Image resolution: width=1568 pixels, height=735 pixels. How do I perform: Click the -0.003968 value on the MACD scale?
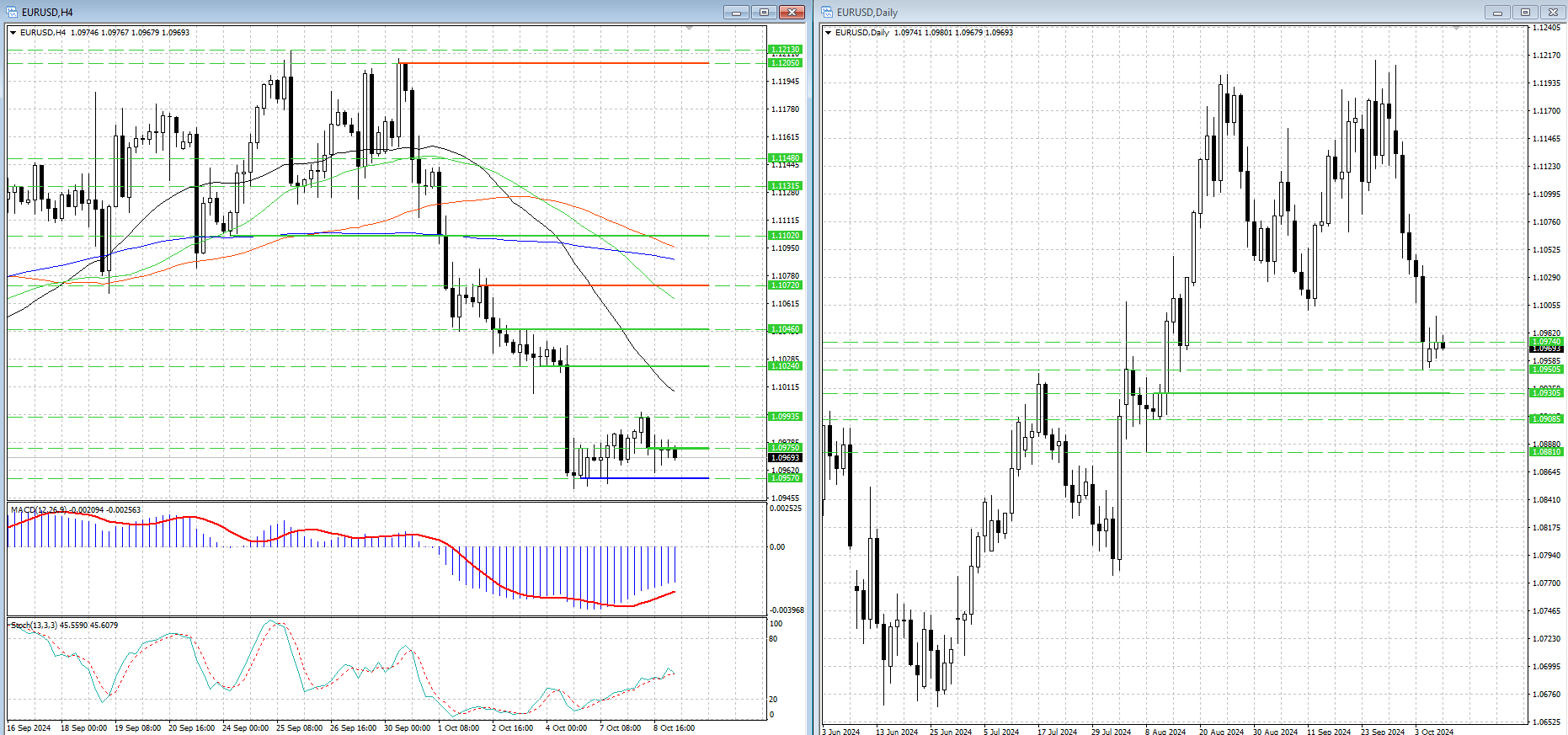pos(787,610)
